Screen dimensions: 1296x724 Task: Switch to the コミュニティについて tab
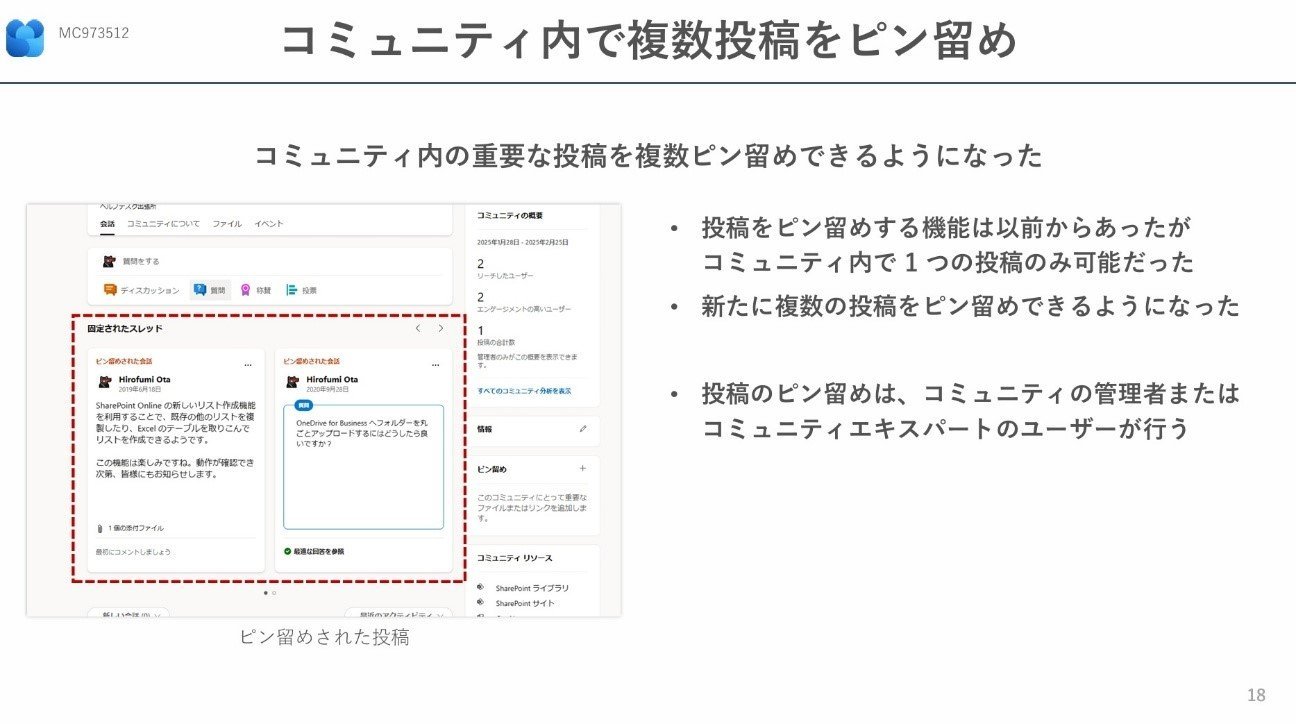163,224
